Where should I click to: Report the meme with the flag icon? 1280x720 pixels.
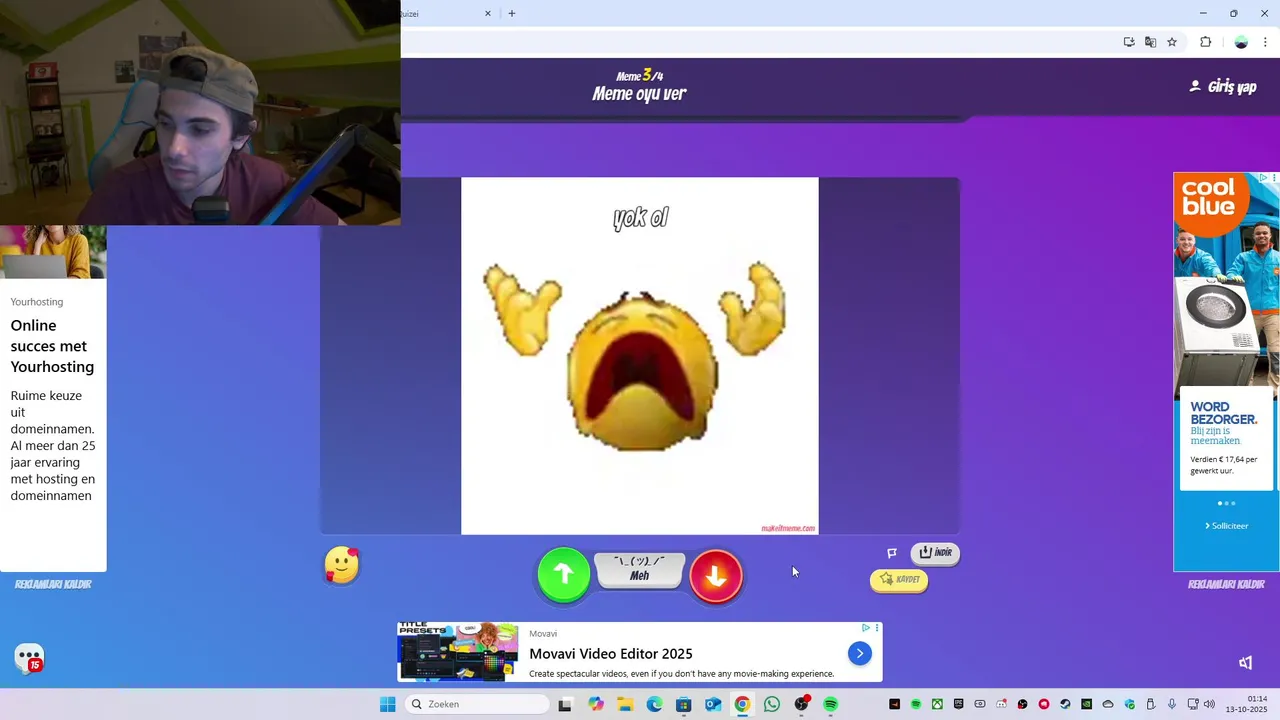click(x=892, y=553)
